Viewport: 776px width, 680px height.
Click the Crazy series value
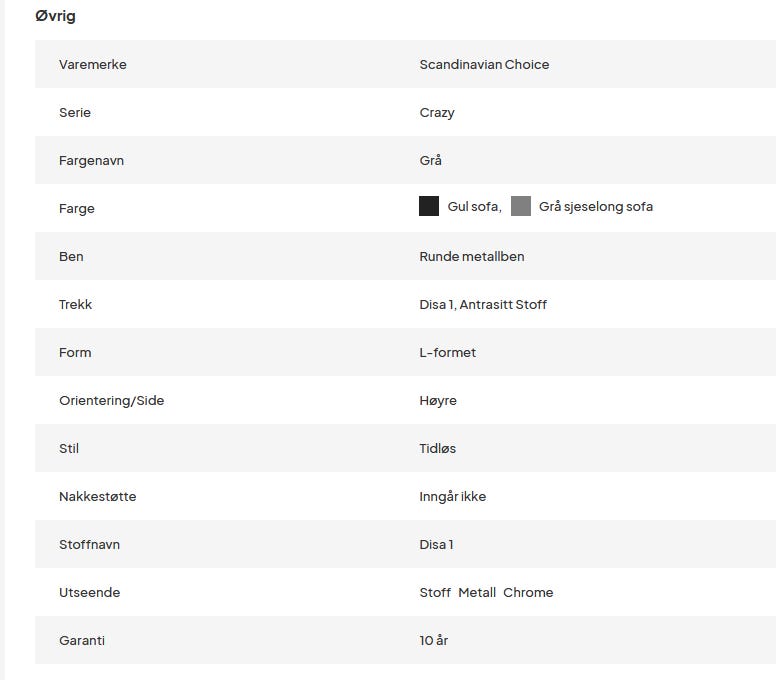click(x=437, y=113)
